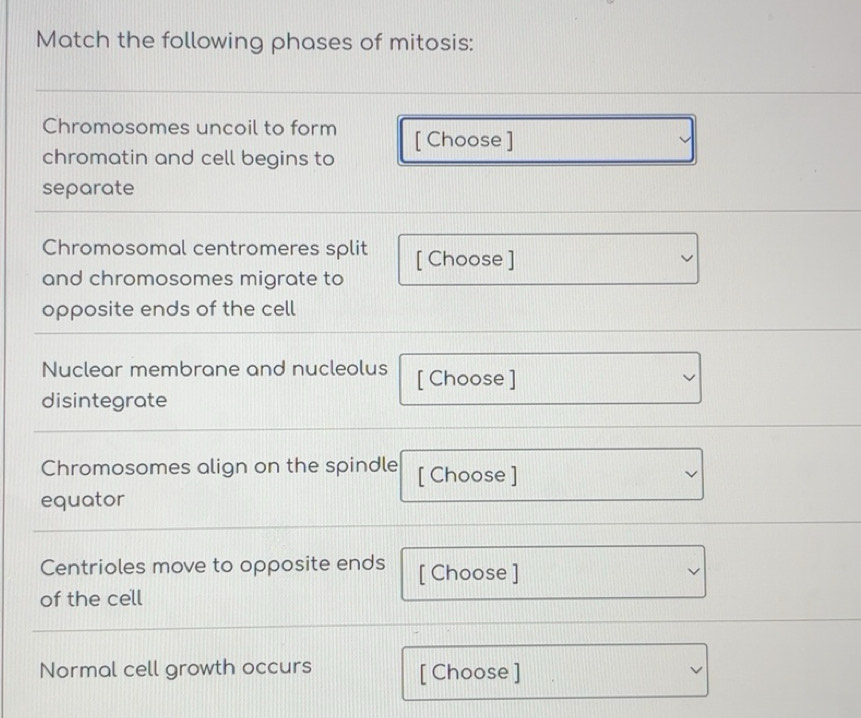Open the dropdown for 'Centrioles move to opposite ends'

coord(551,572)
